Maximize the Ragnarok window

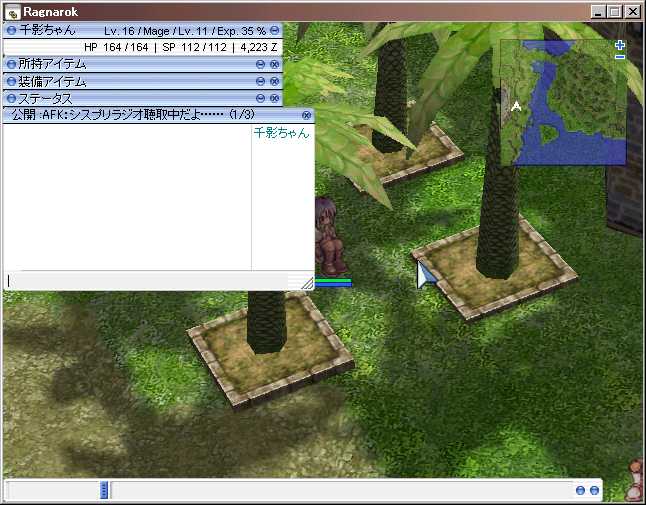click(x=614, y=12)
